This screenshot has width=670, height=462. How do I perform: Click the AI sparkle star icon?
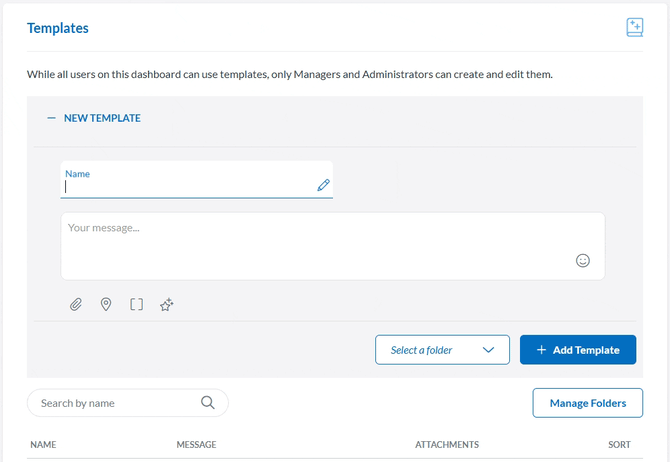(167, 304)
